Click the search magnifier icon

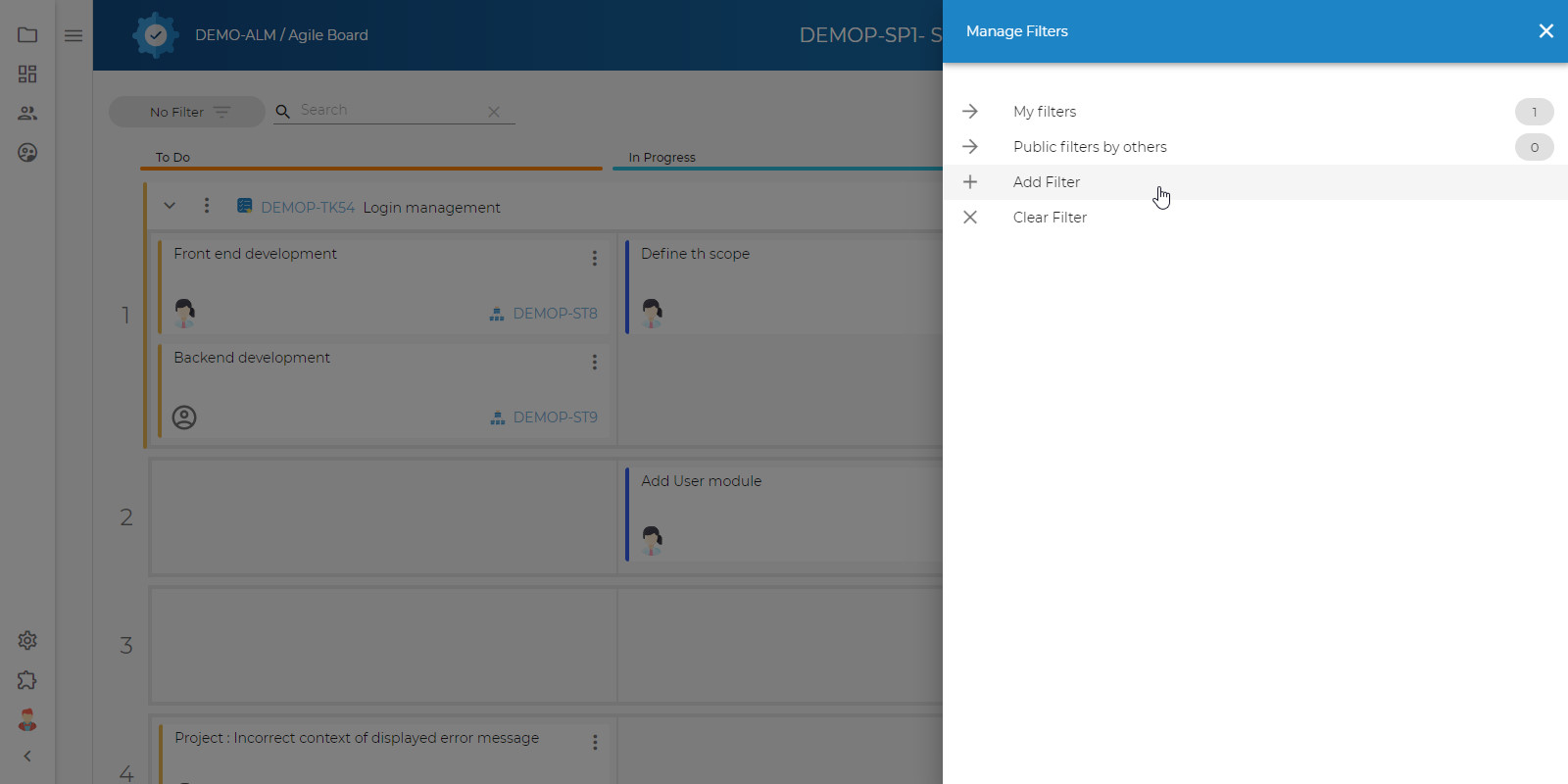click(x=283, y=112)
